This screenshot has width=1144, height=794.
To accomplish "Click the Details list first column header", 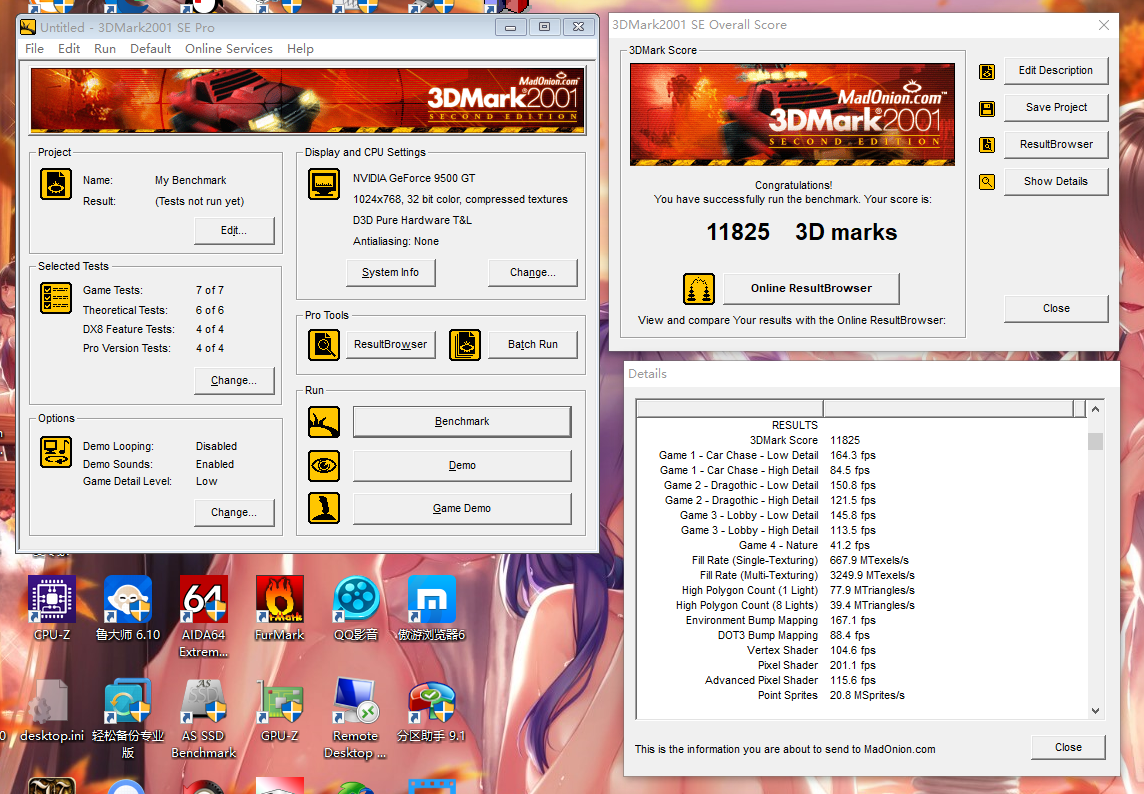I will tap(730, 408).
